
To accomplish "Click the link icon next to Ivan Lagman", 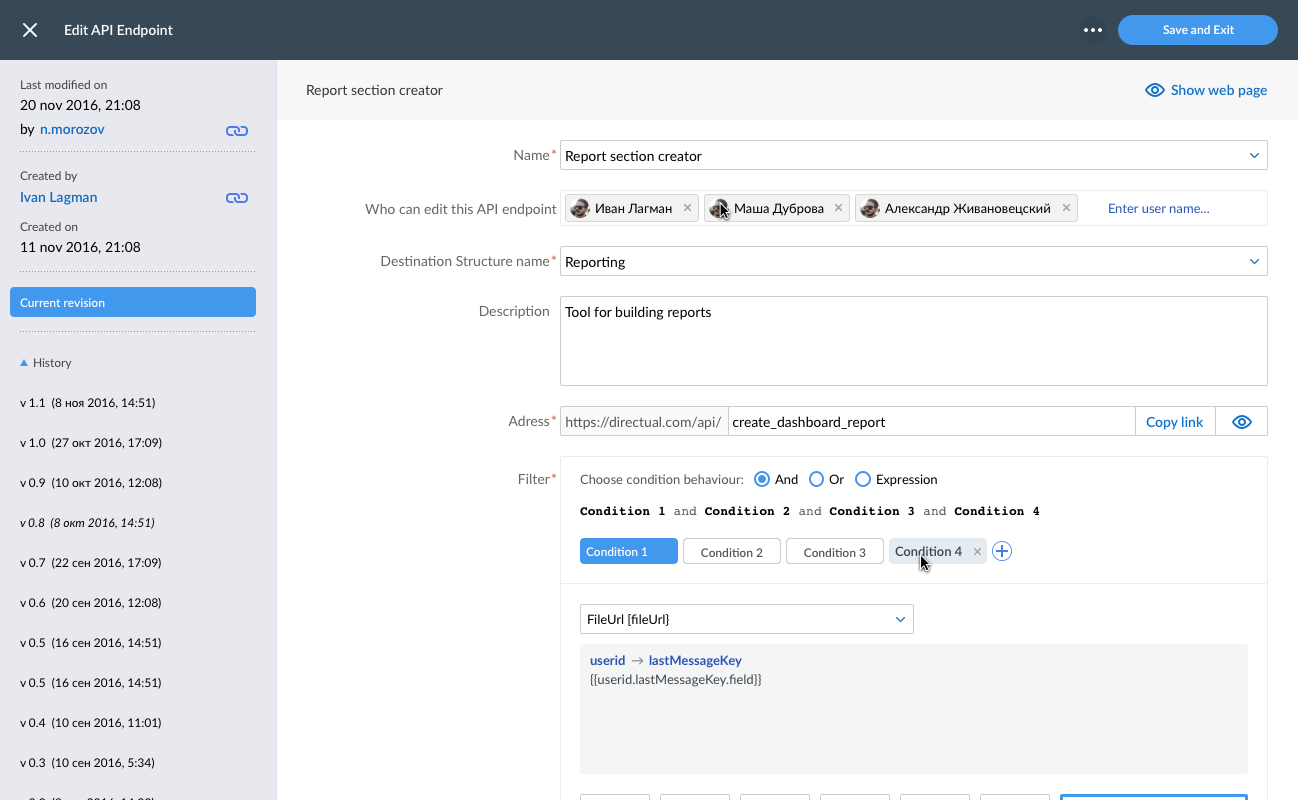I will click(x=237, y=198).
